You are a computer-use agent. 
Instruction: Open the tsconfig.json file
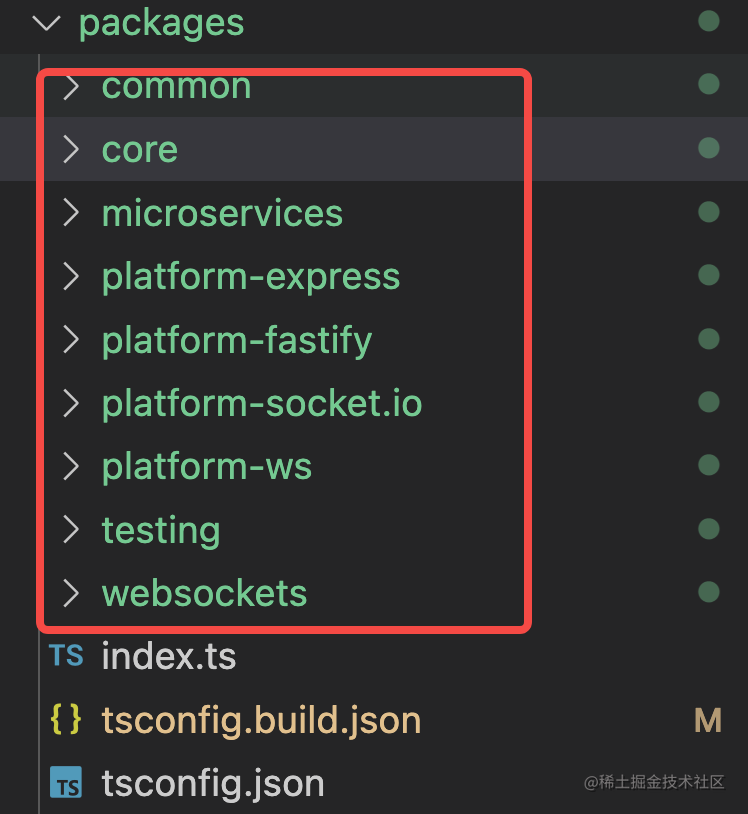[213, 784]
